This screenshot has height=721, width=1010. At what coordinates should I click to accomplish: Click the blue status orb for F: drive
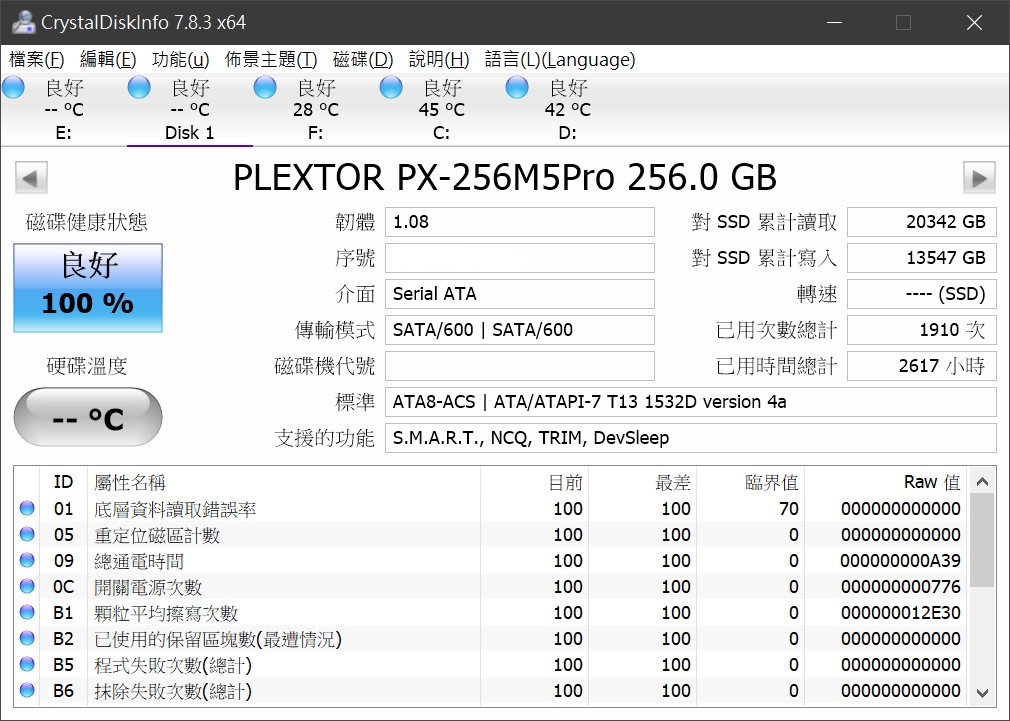(265, 88)
